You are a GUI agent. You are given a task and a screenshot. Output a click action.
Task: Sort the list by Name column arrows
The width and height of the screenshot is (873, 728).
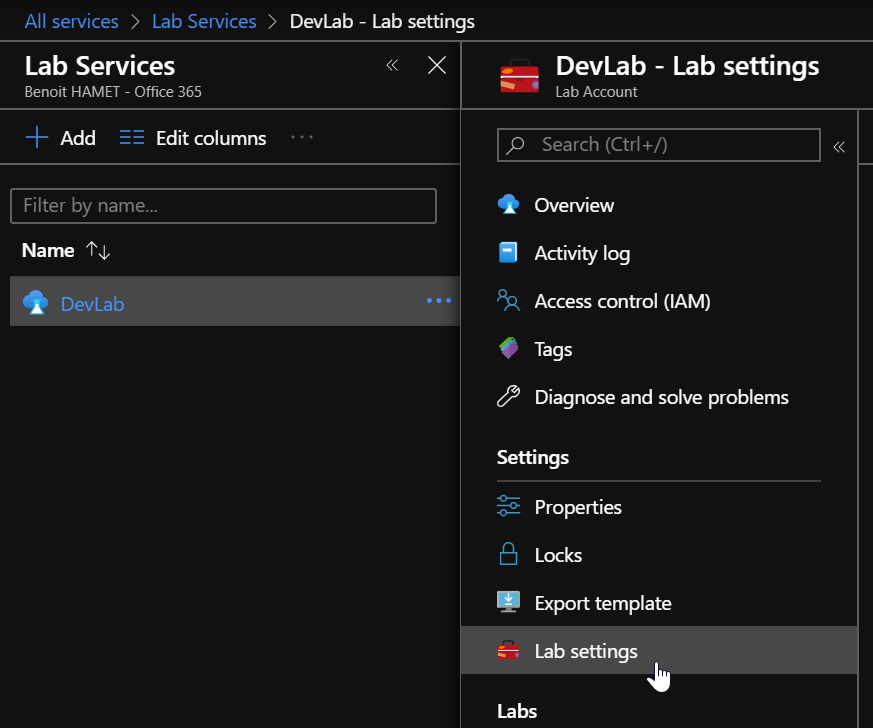pyautogui.click(x=98, y=251)
